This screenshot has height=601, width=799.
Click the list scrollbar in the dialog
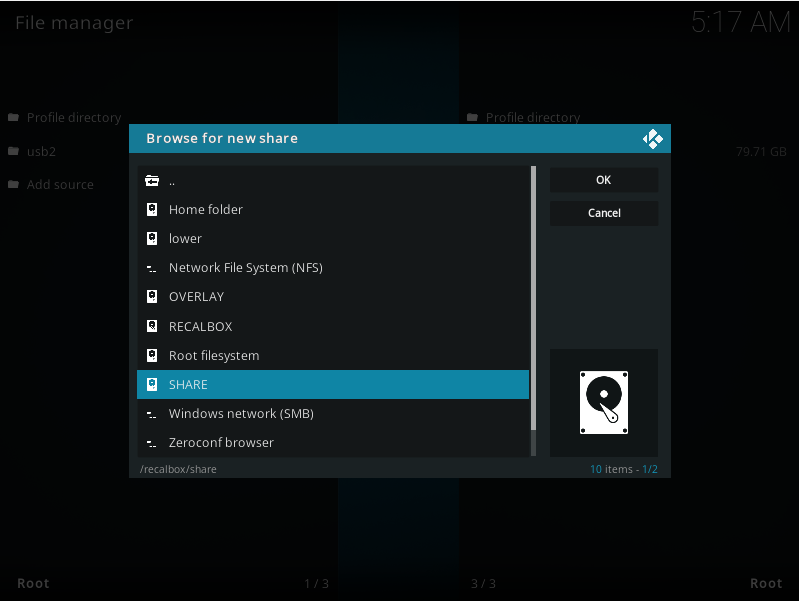[534, 311]
